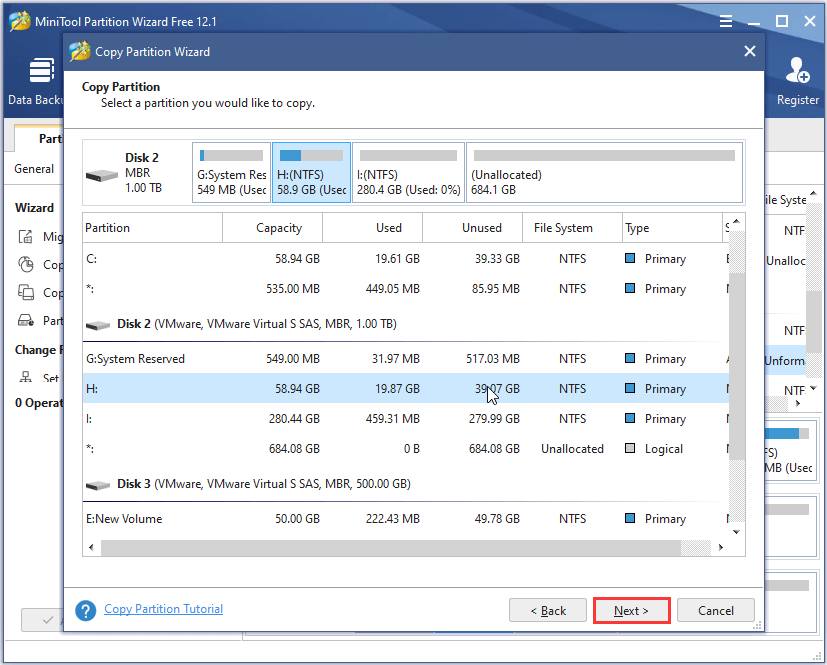The height and width of the screenshot is (665, 827).
Task: Select the H:(NTFS) block in disk map
Action: tap(311, 172)
